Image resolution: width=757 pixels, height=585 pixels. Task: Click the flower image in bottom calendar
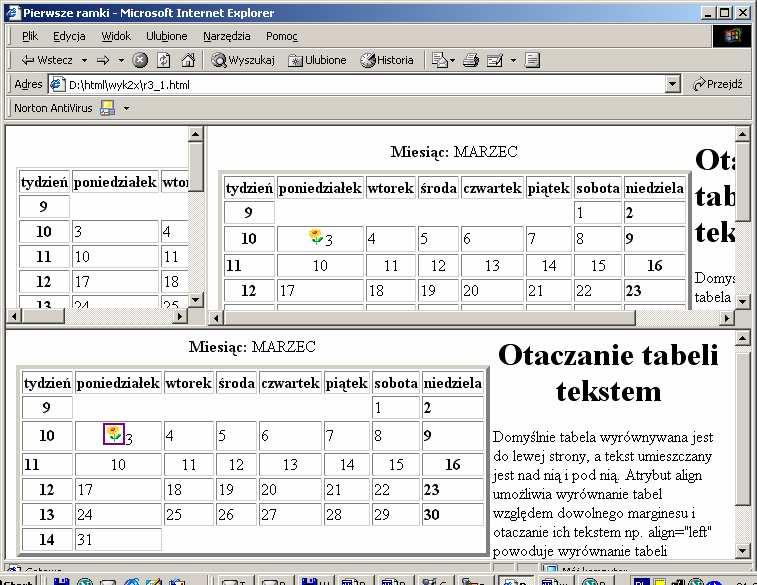point(114,433)
